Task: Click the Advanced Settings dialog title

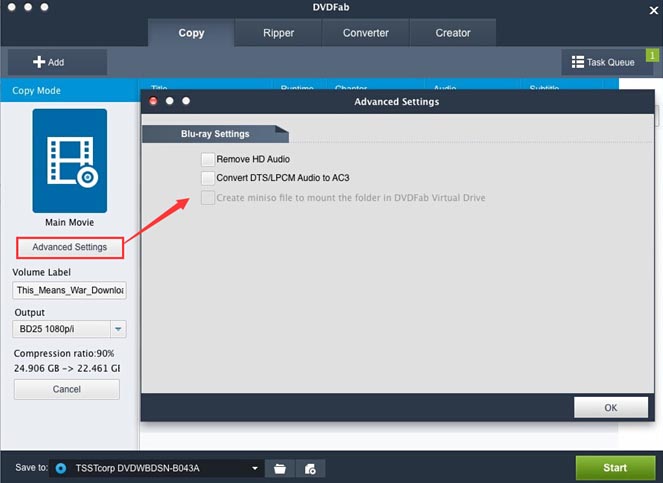Action: tap(397, 102)
